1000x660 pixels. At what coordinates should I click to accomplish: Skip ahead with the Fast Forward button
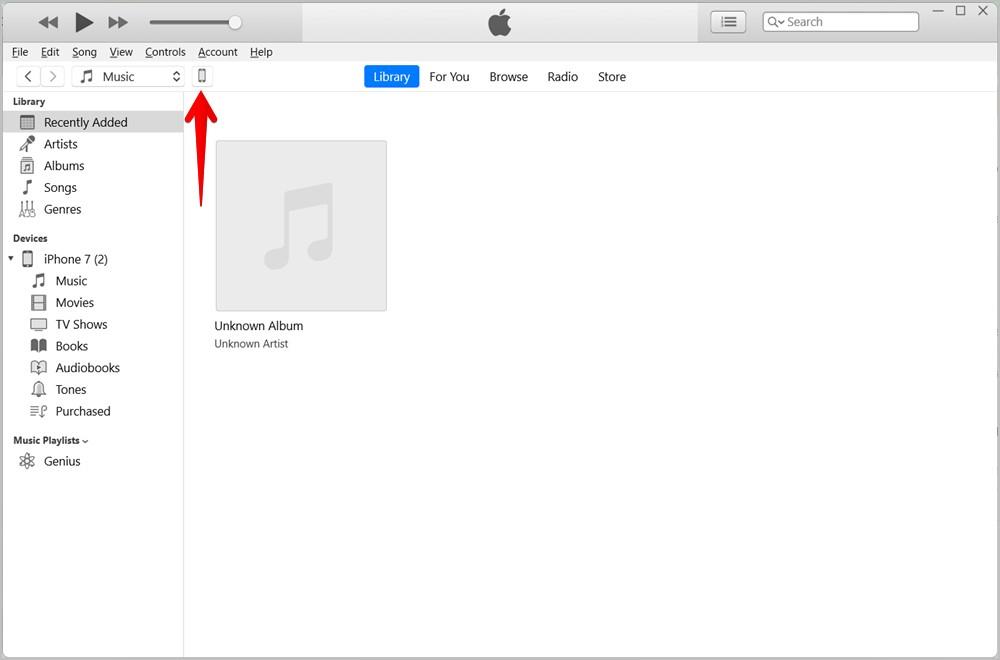click(118, 22)
